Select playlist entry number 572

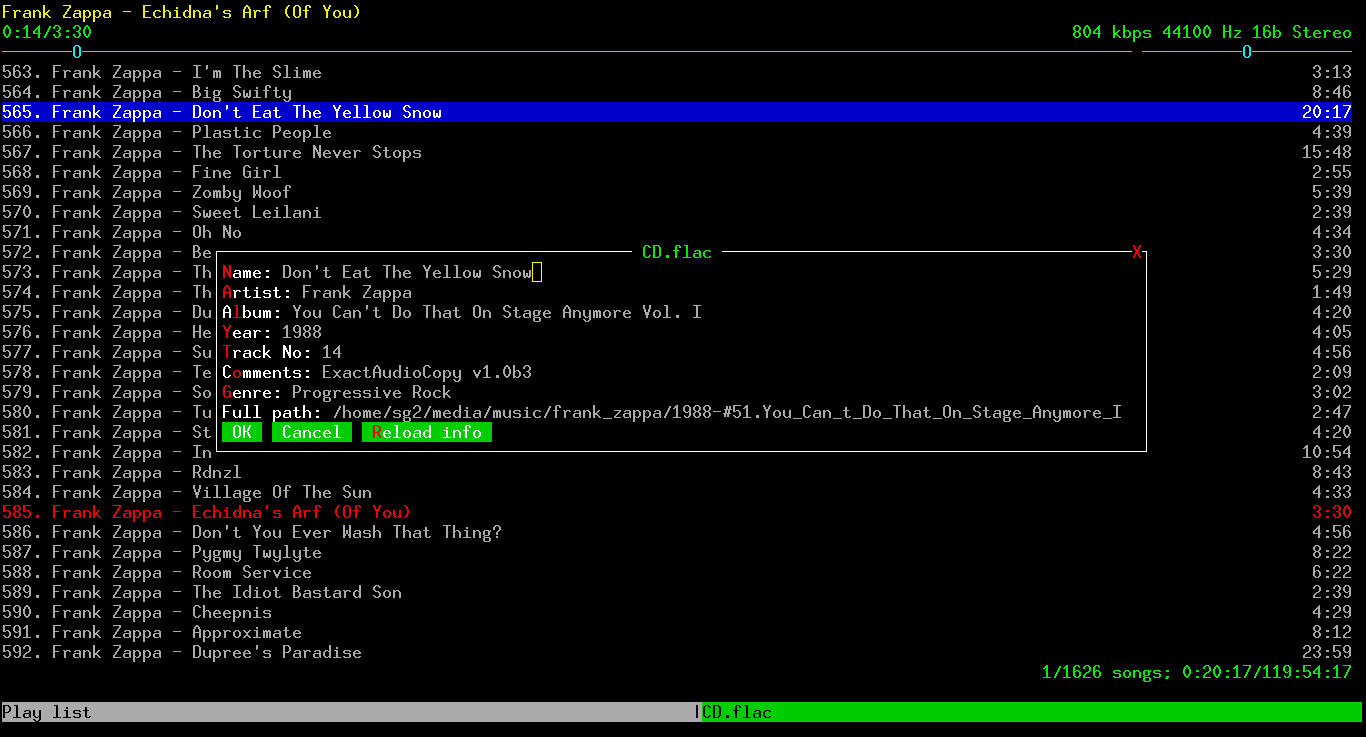coord(107,252)
